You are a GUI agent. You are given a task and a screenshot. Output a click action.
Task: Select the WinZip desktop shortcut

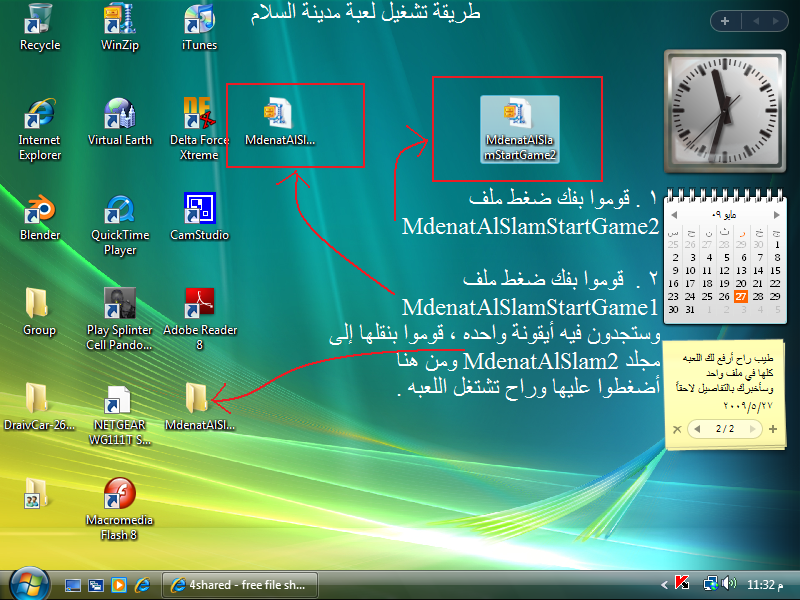(119, 27)
